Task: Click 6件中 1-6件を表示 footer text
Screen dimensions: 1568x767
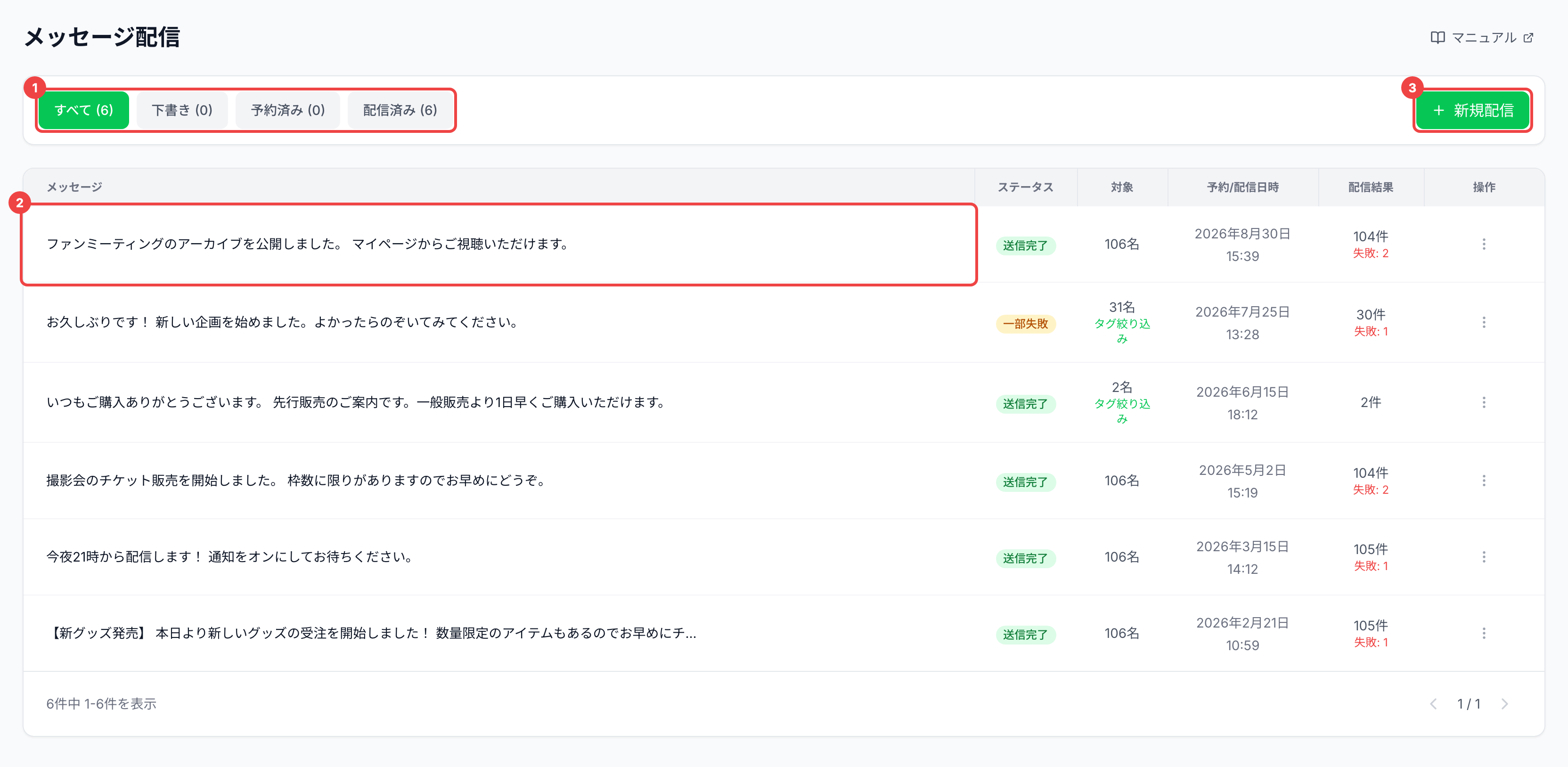Action: click(101, 704)
